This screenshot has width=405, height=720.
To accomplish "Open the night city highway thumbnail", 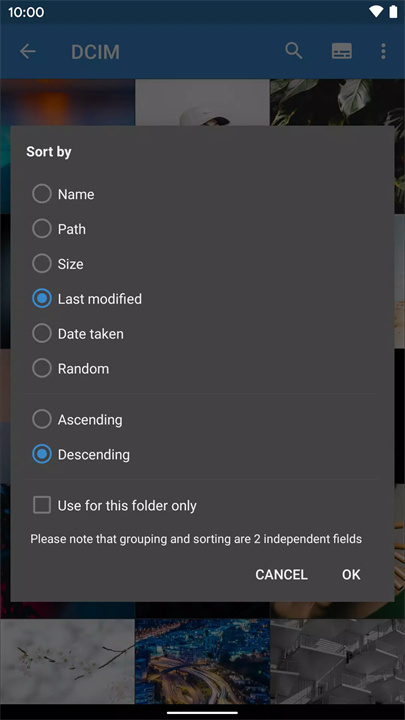I will (x=202, y=661).
